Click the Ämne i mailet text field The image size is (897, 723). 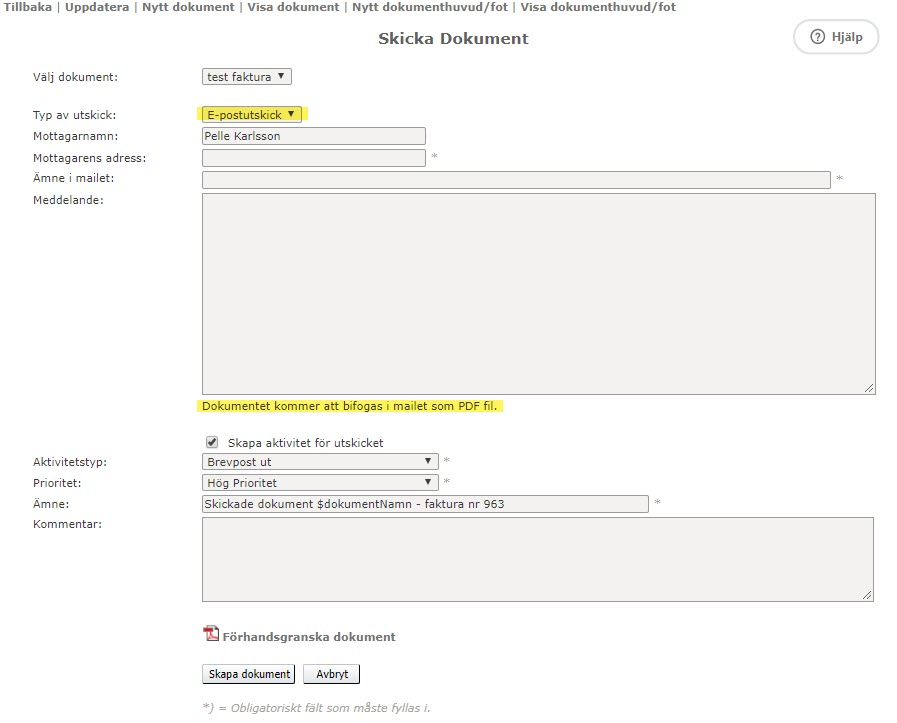click(x=516, y=180)
